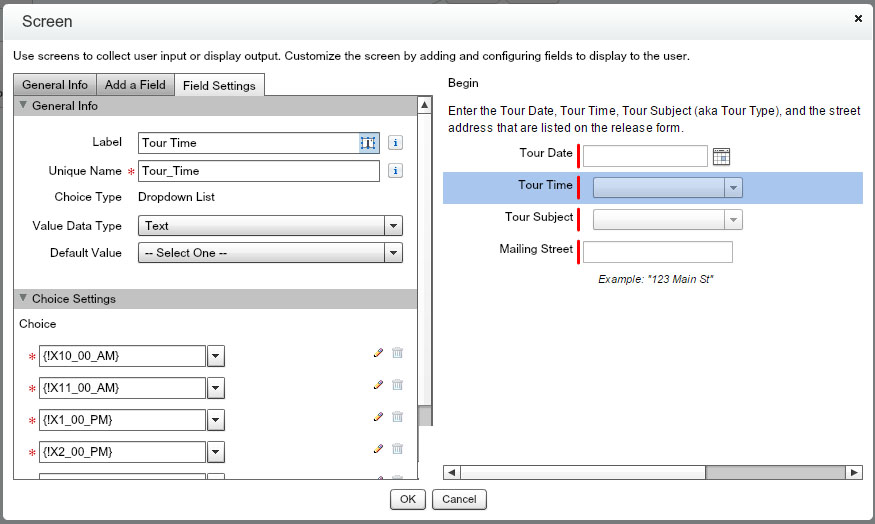Viewport: 875px width, 524px height.
Task: Edit the {!X11_00_AM} choice with pencil icon
Action: coord(378,384)
